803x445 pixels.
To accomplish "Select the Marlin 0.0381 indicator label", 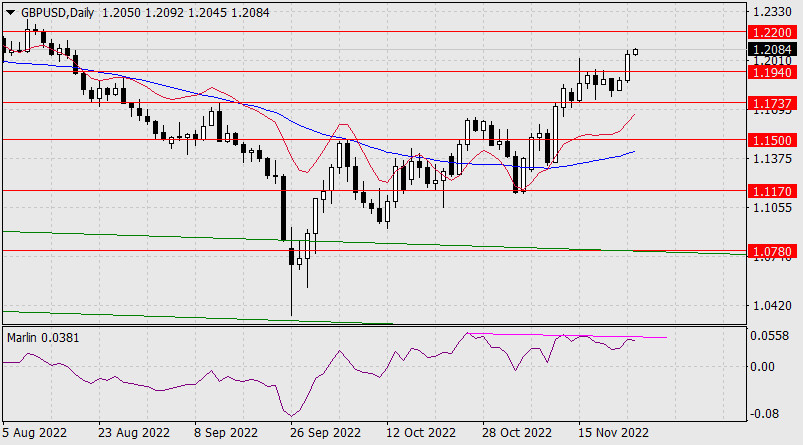I will [x=43, y=338].
